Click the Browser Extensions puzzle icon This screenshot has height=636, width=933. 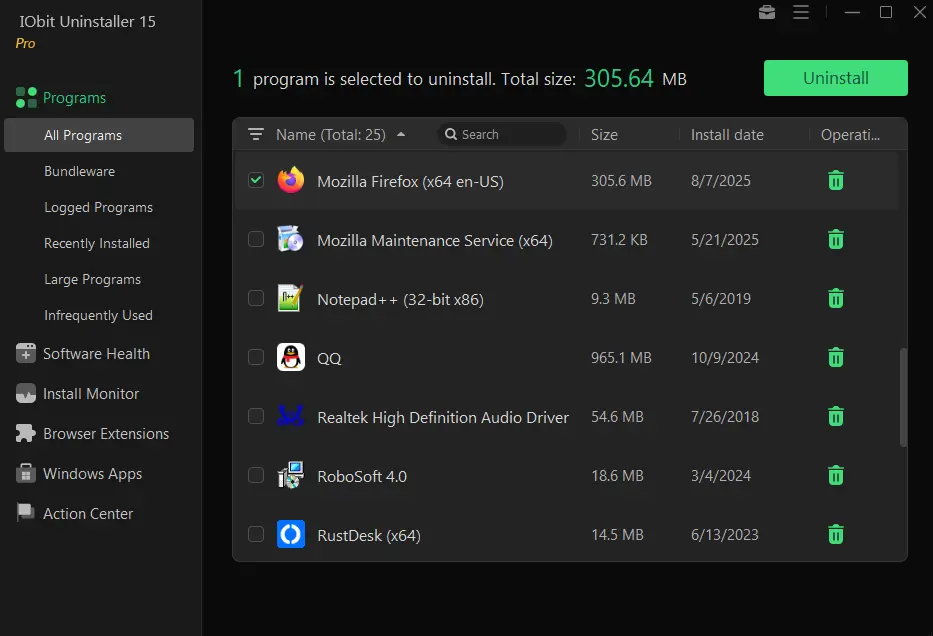(x=26, y=433)
